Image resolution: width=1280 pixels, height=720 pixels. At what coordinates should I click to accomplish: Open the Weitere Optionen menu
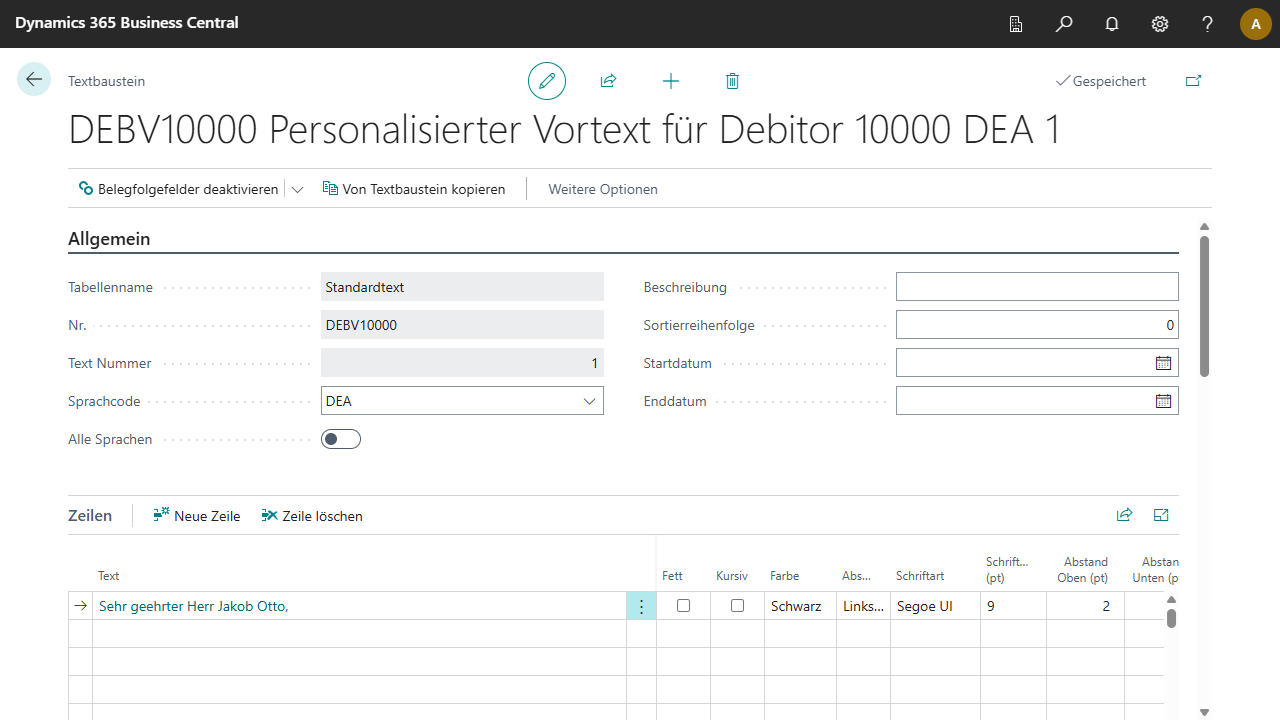tap(603, 189)
